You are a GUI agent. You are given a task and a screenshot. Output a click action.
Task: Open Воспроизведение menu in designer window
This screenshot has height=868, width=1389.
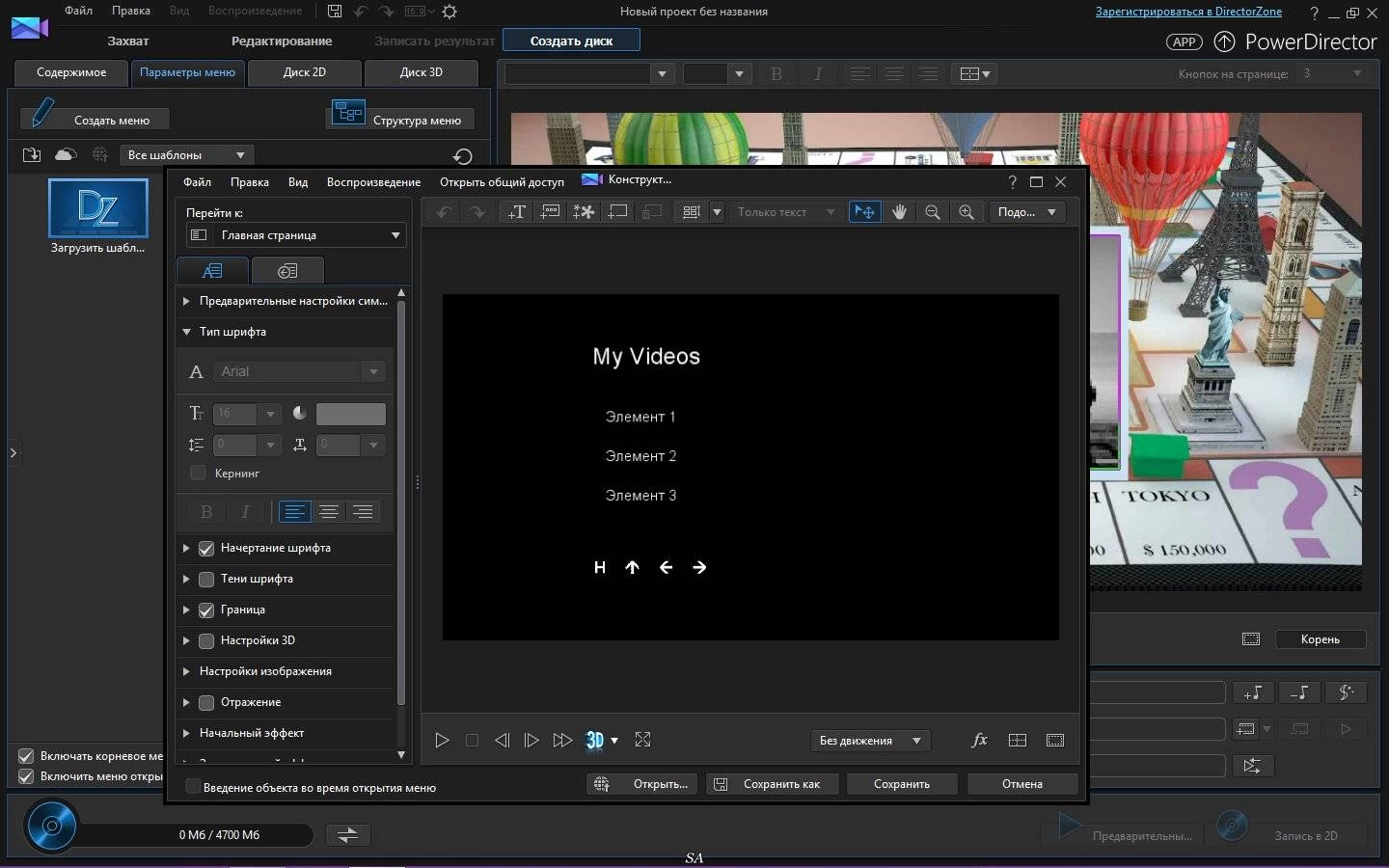pos(373,181)
